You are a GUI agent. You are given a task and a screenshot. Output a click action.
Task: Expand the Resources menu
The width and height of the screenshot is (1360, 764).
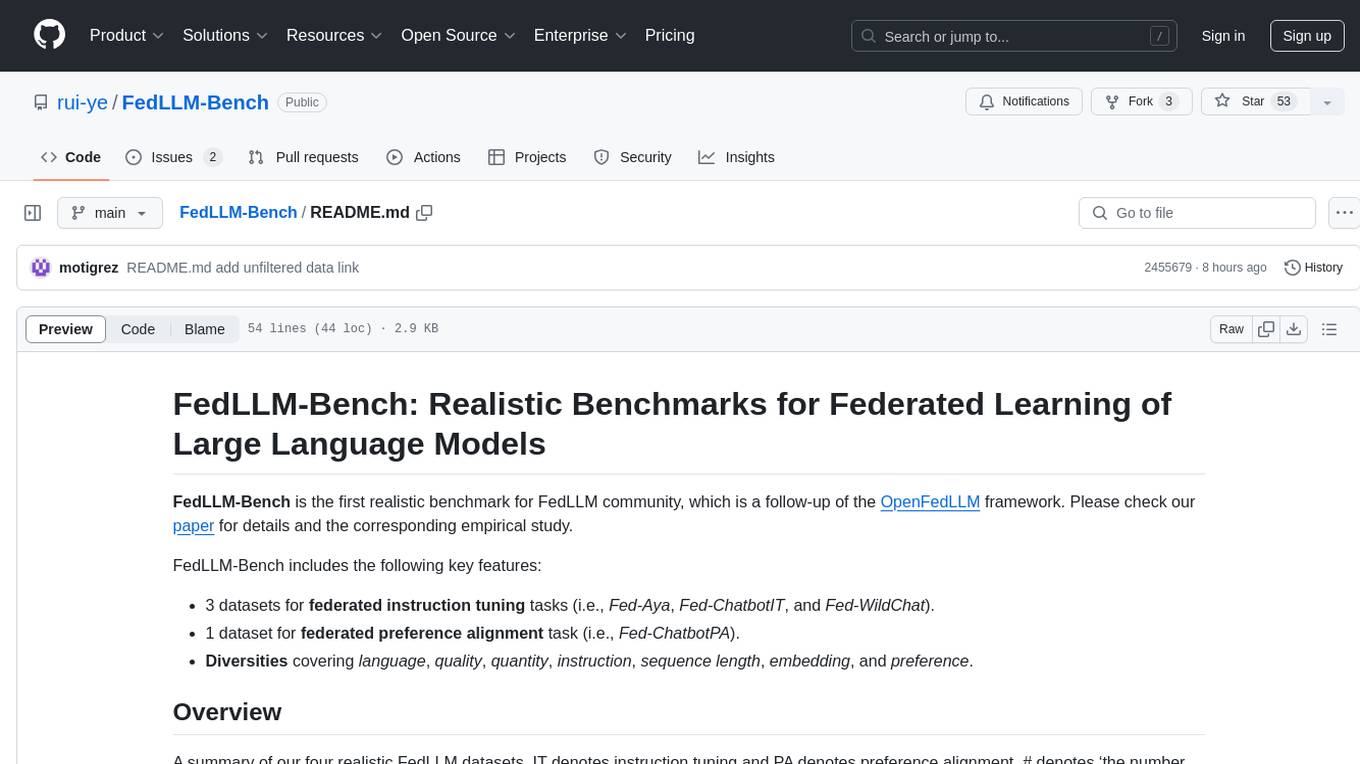tap(334, 35)
